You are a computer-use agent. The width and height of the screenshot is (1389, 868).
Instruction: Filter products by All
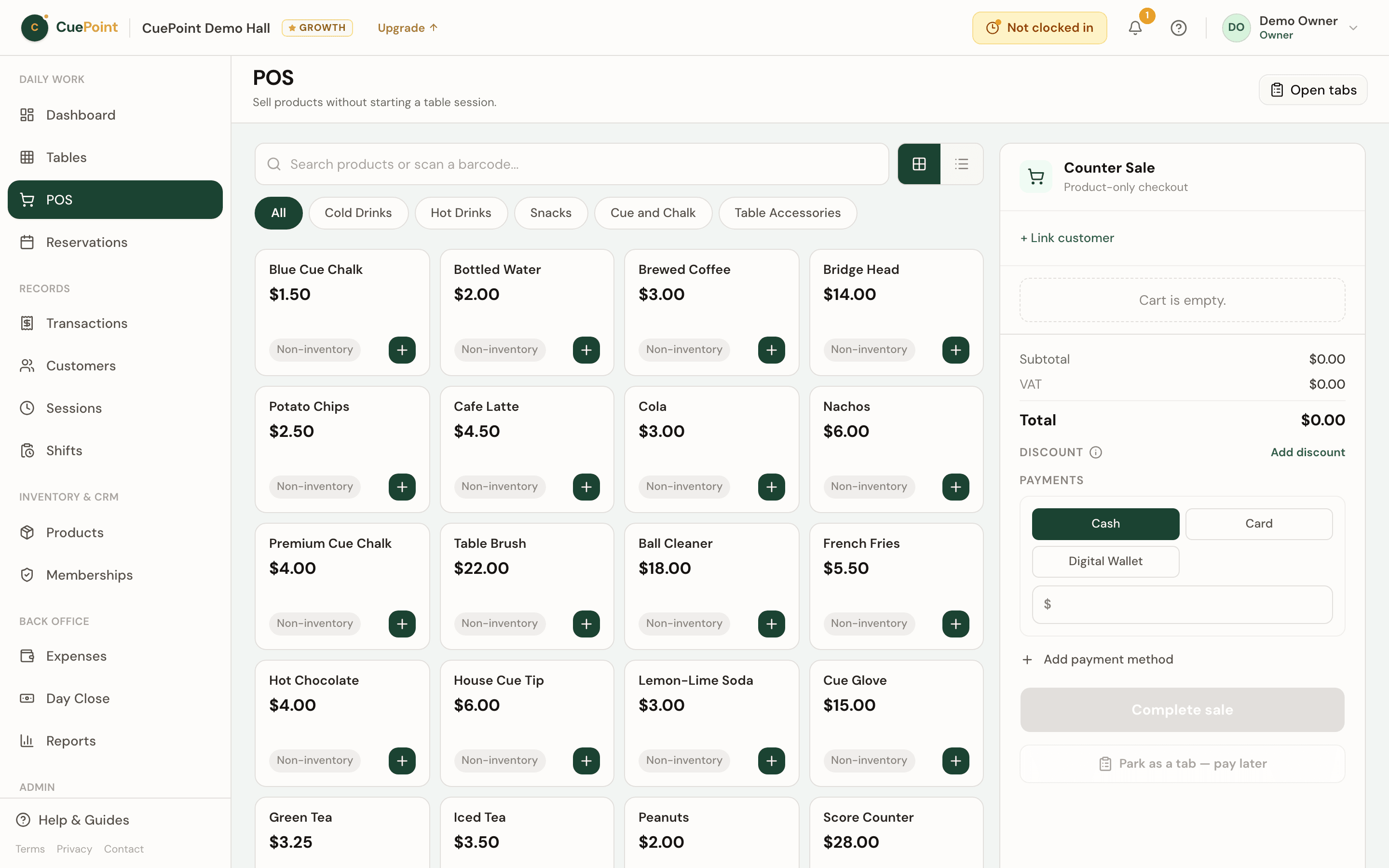coord(278,213)
